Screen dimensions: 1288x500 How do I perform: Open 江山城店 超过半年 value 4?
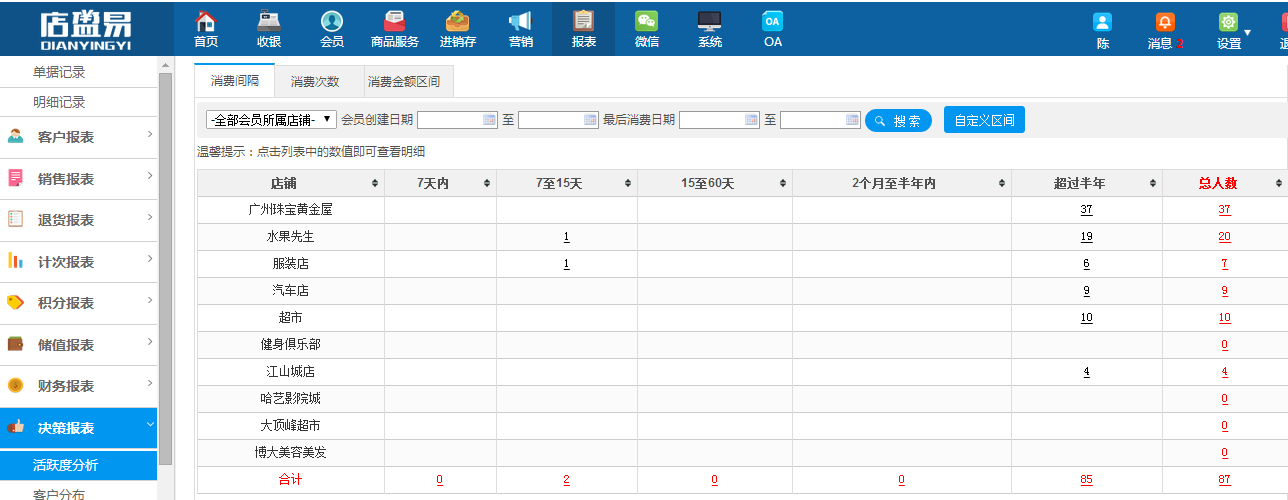(1086, 372)
